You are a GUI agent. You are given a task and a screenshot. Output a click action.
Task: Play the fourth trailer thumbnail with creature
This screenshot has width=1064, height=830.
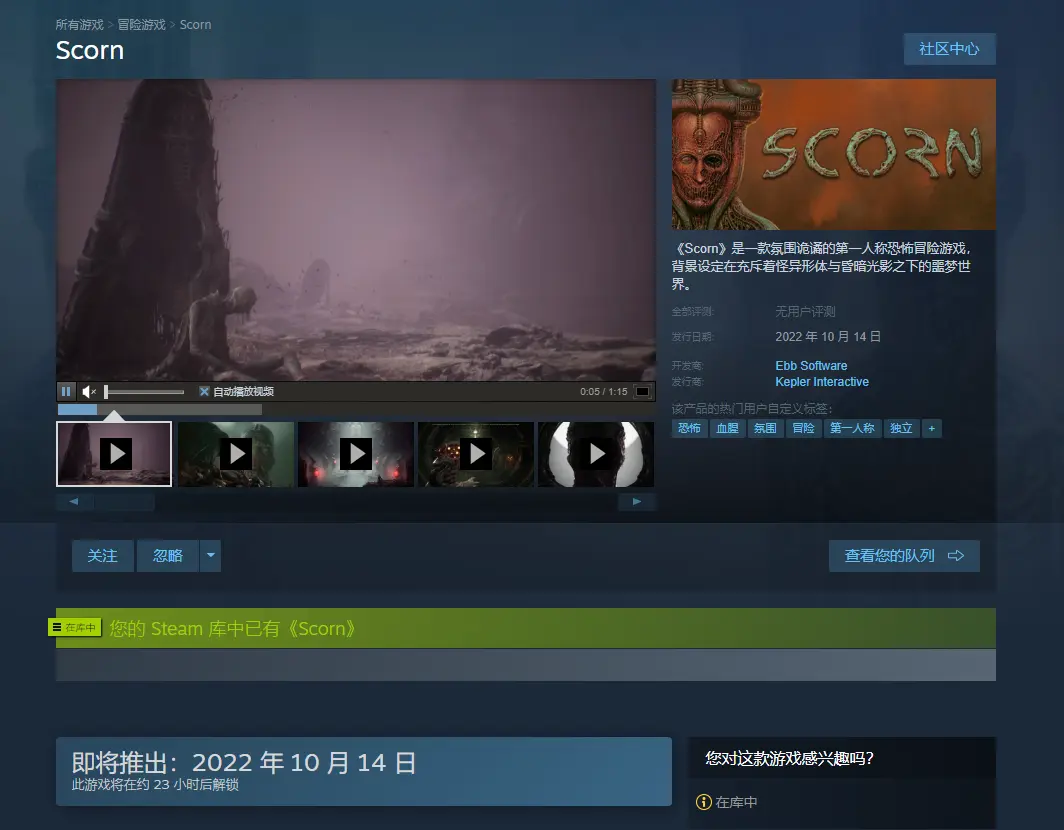[476, 454]
